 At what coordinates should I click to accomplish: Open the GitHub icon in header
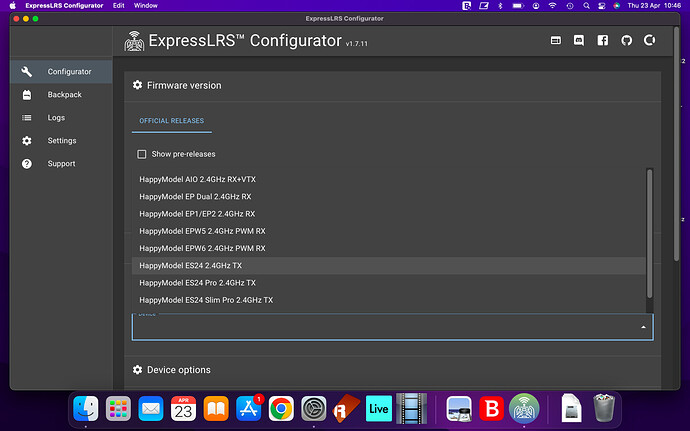click(x=626, y=41)
